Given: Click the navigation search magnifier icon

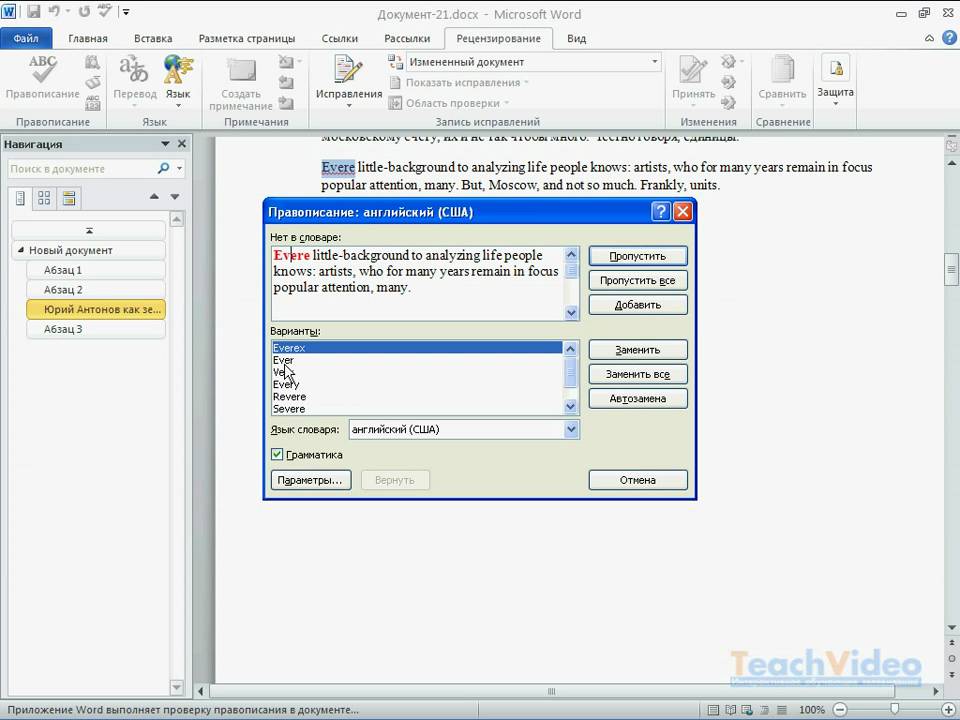Looking at the screenshot, I should pyautogui.click(x=163, y=168).
